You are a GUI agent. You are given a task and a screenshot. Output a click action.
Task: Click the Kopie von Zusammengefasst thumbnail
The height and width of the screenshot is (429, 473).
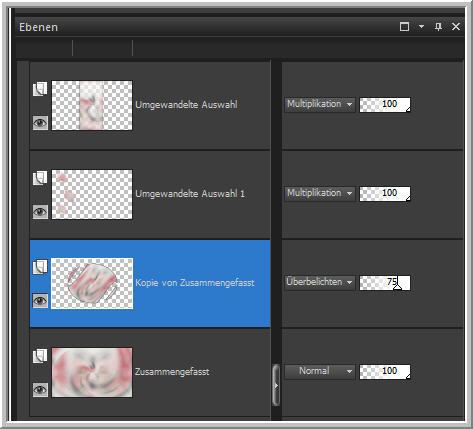pos(92,283)
